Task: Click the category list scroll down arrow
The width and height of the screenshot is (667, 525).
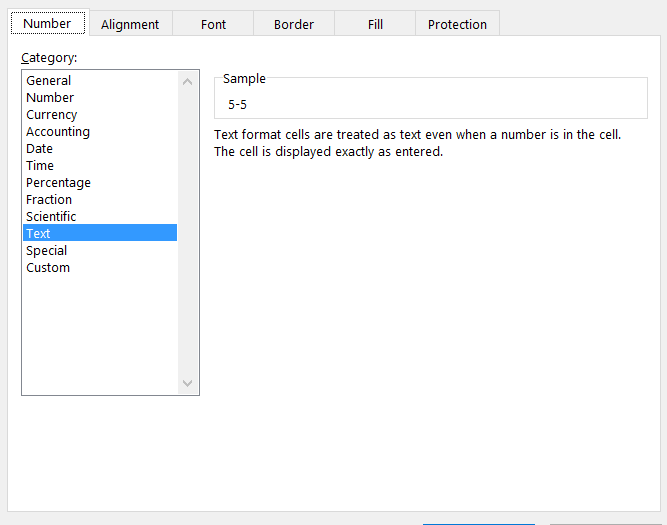Action: (188, 383)
